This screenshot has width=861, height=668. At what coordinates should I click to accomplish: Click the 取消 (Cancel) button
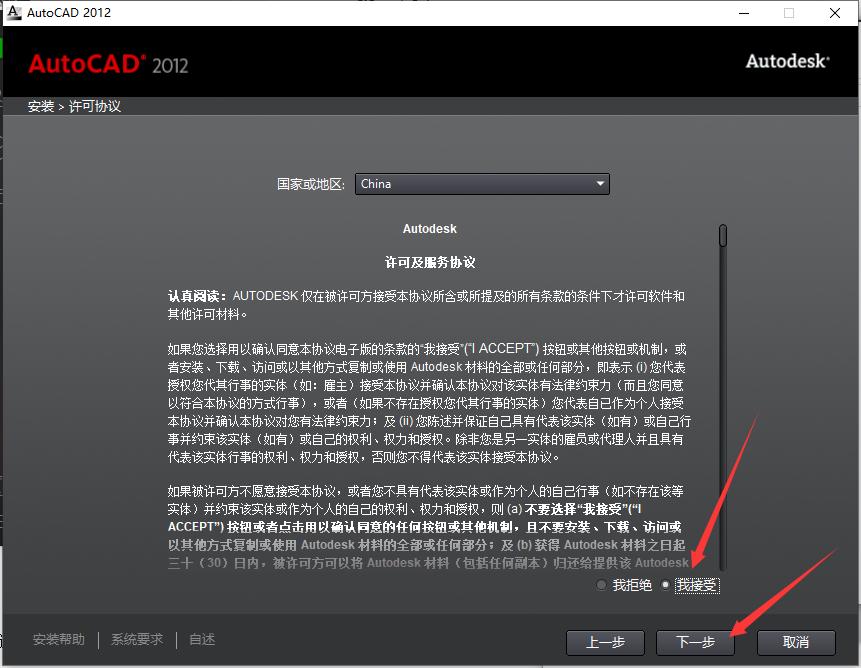click(795, 642)
